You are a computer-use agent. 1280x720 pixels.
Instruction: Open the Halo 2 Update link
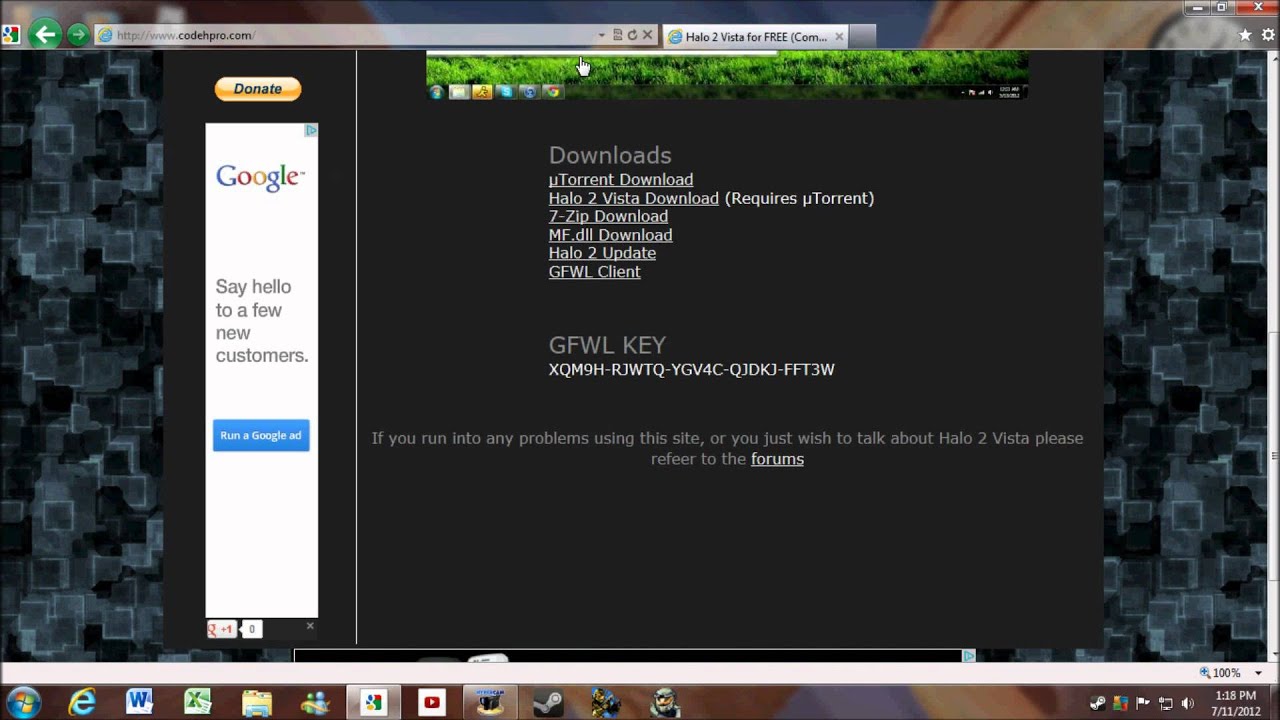point(602,253)
